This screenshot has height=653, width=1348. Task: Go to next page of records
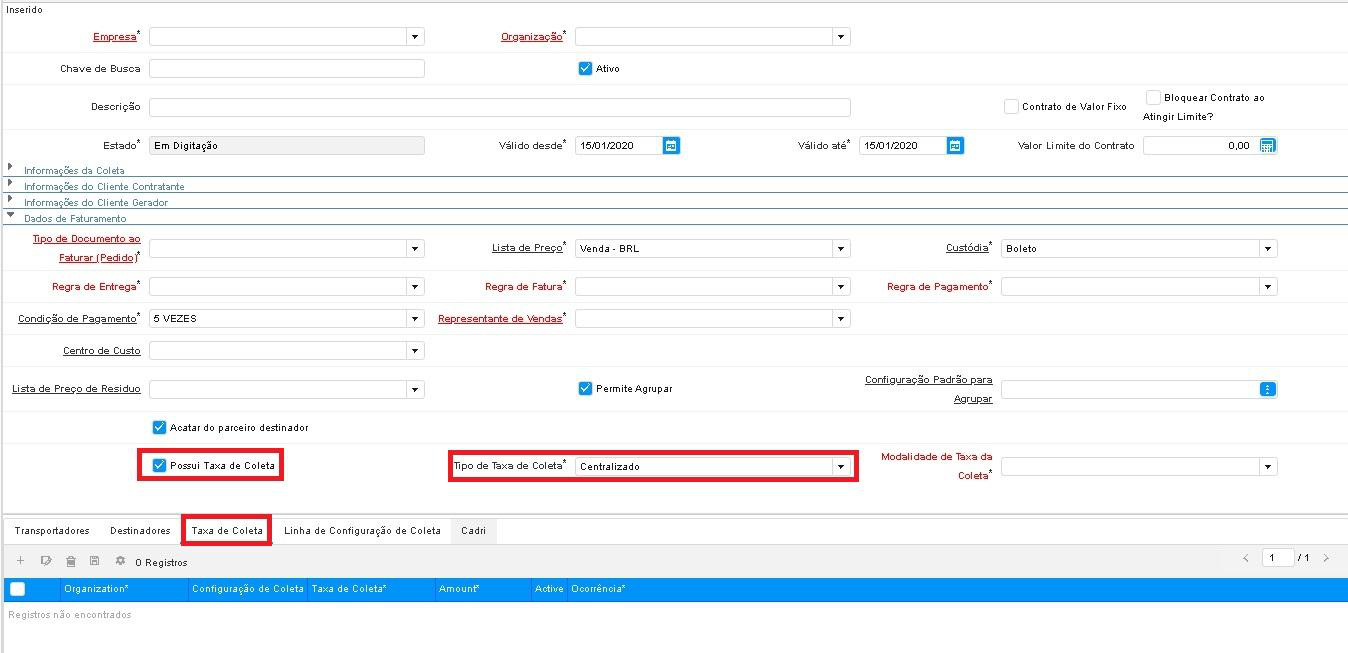point(1326,558)
